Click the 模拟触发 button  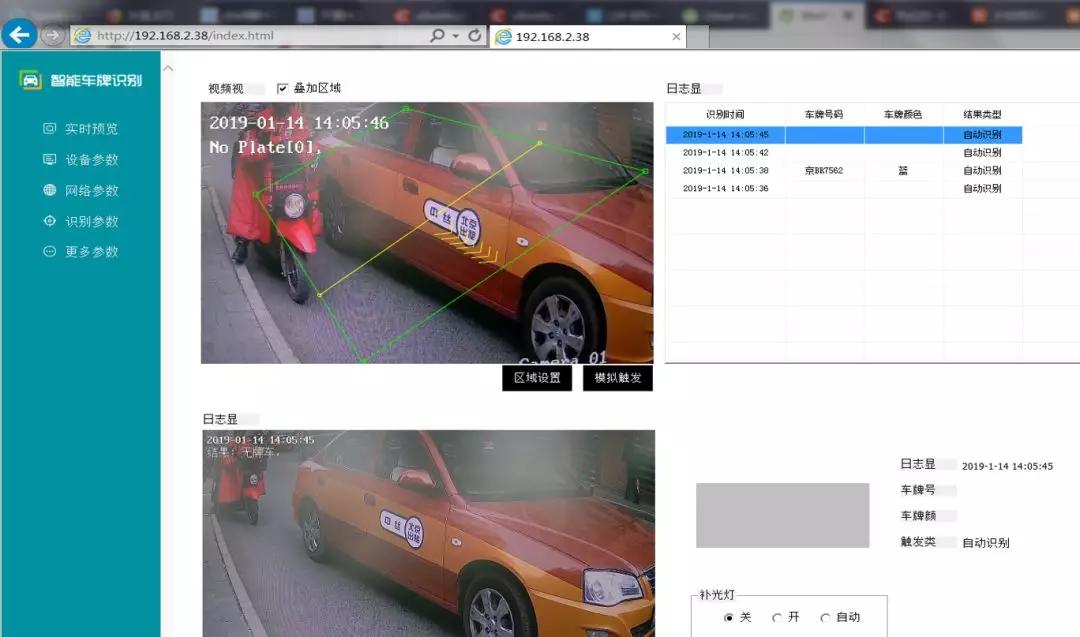point(618,378)
